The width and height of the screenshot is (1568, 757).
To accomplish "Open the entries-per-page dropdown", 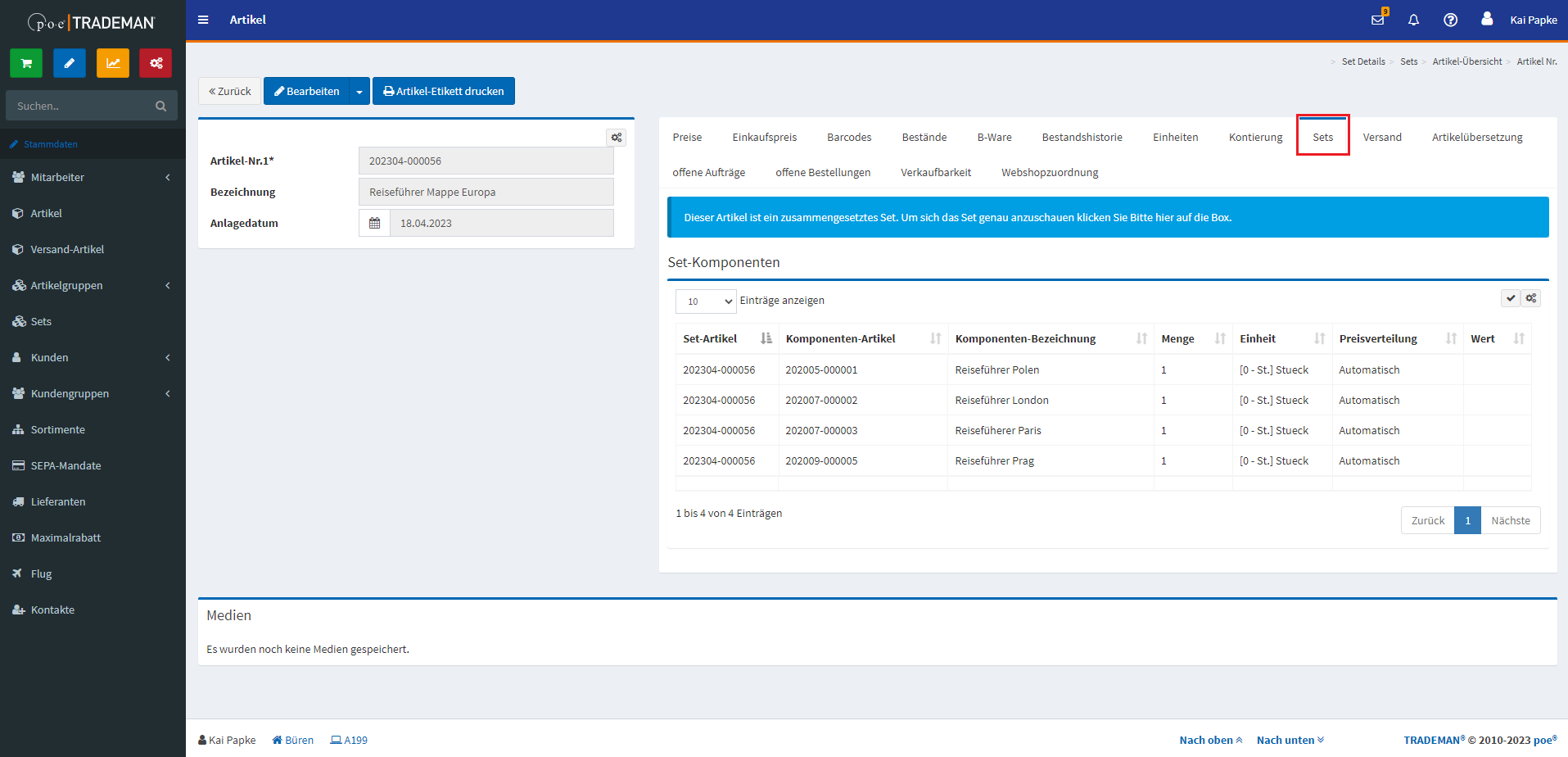I will point(705,301).
